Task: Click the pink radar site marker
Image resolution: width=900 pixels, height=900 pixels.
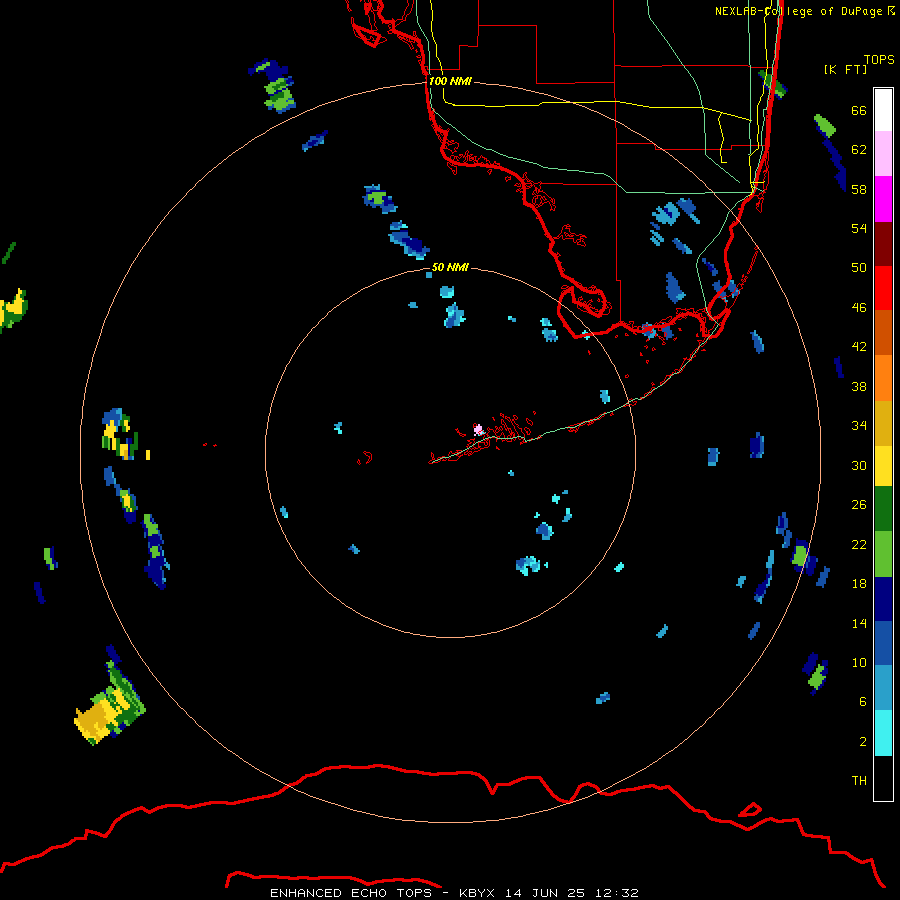Action: (x=478, y=429)
